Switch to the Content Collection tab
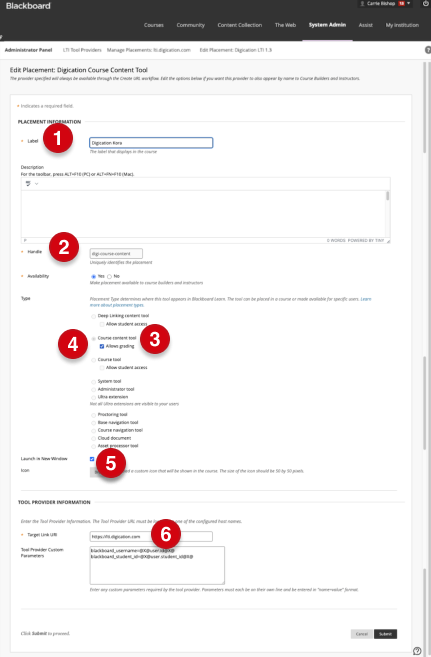The height and width of the screenshot is (657, 431). pyautogui.click(x=240, y=25)
